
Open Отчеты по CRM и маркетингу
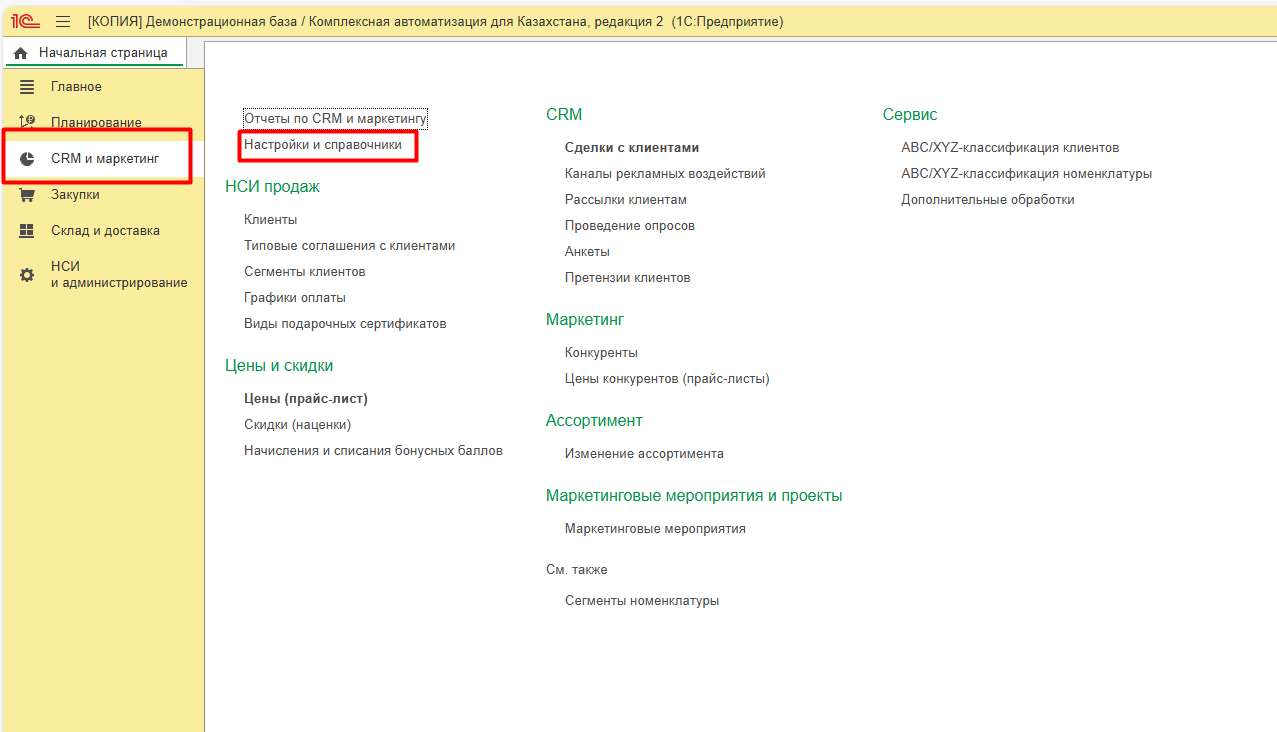coord(335,119)
